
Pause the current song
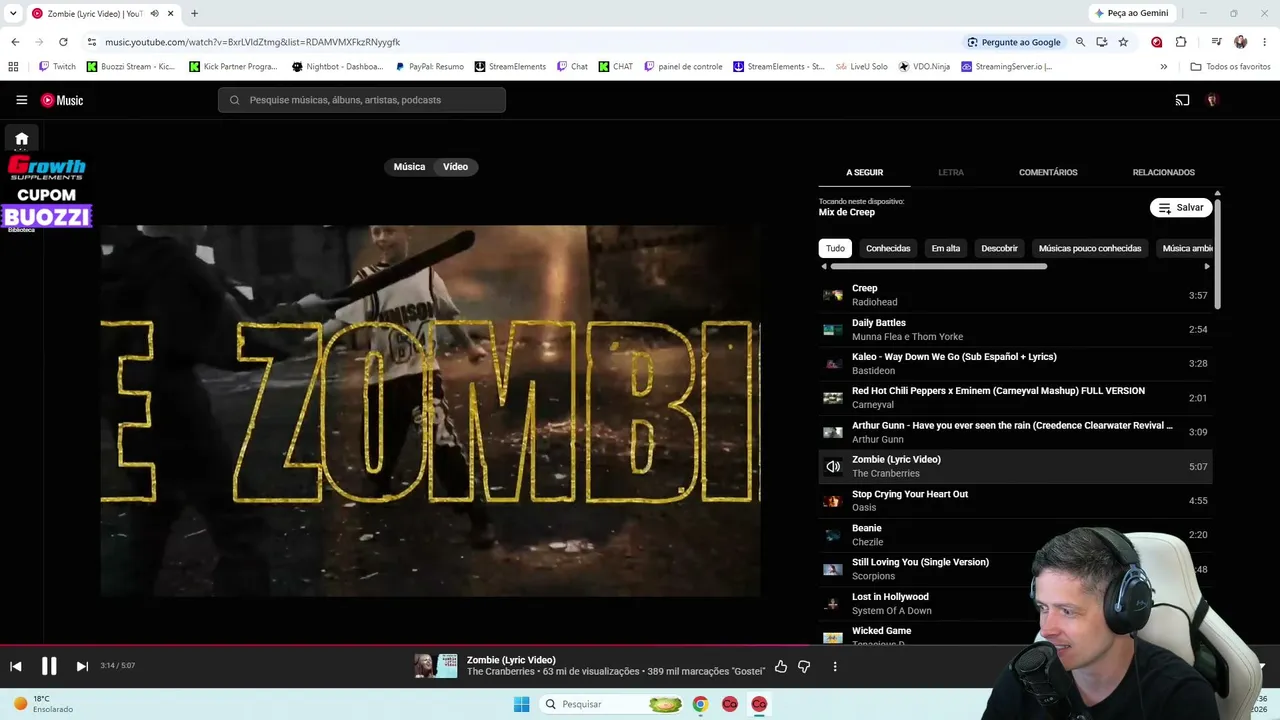49,666
